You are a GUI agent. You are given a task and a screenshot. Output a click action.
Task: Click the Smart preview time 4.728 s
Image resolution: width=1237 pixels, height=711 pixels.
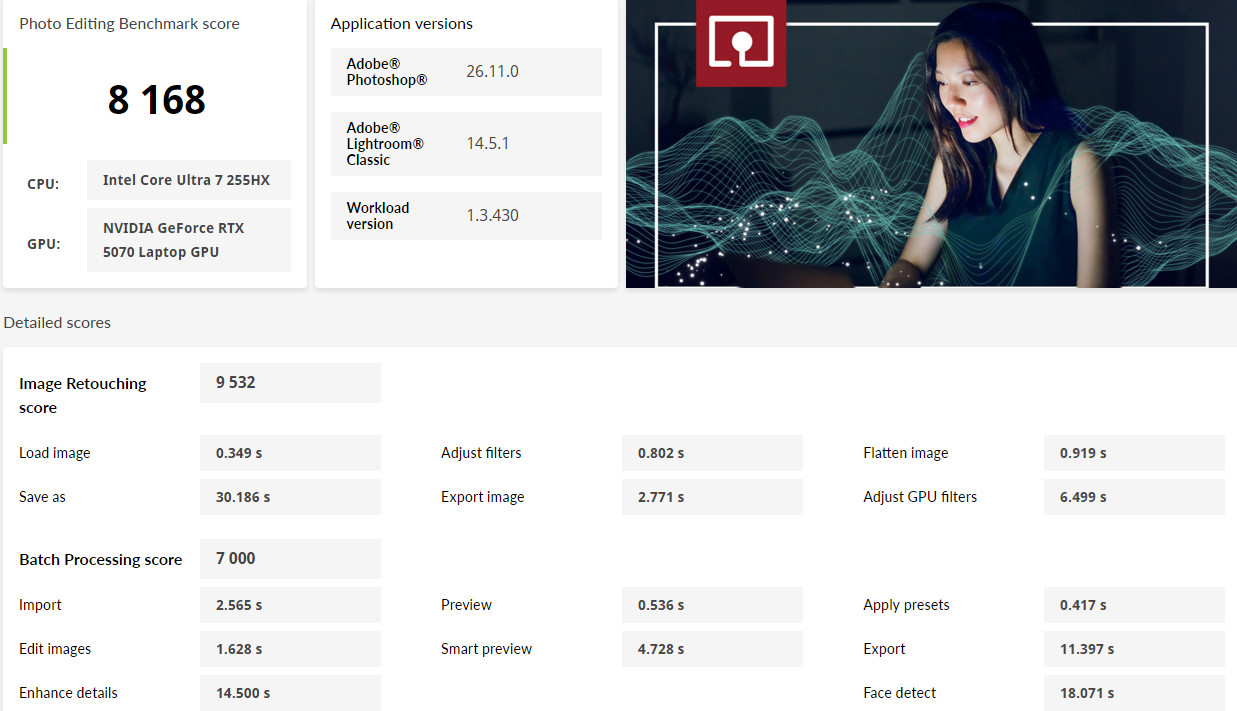pos(712,649)
